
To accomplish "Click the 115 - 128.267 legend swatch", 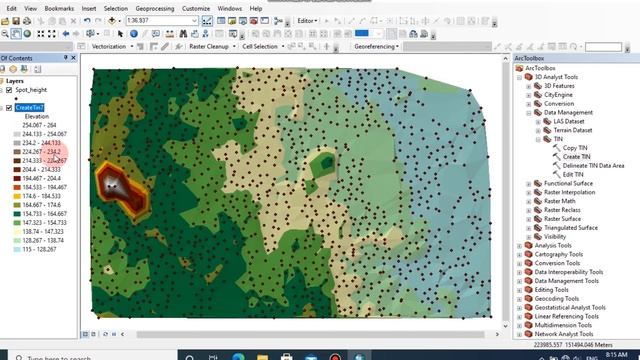I will pos(17,249).
